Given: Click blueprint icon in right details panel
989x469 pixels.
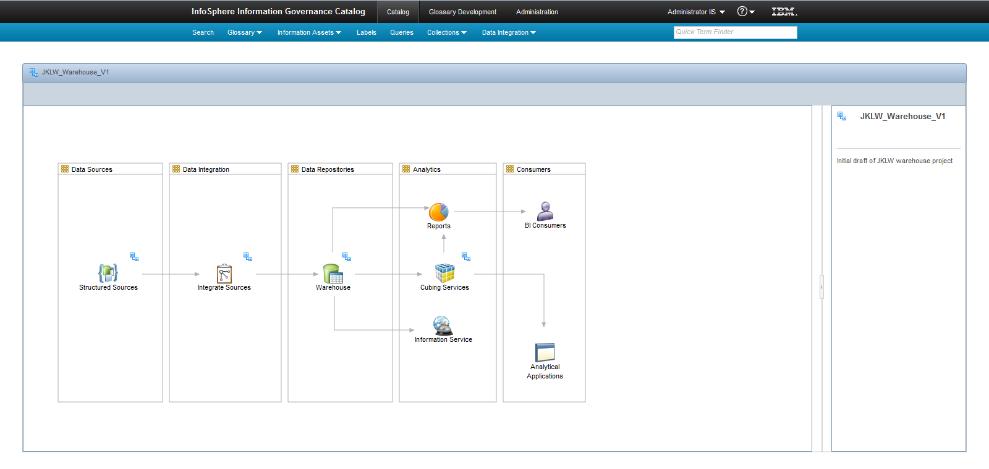Looking at the screenshot, I should coord(841,116).
